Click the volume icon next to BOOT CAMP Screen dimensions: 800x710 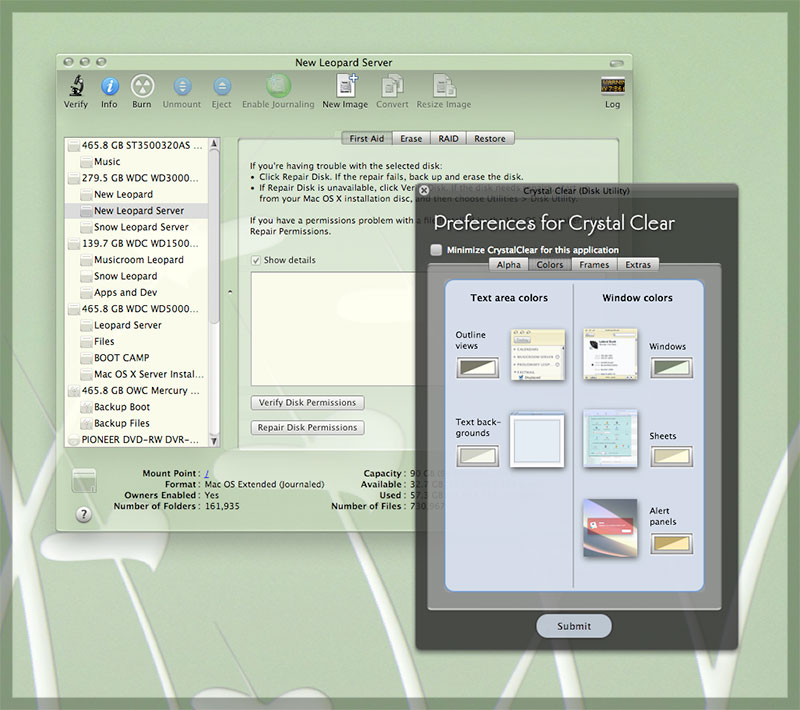point(86,358)
